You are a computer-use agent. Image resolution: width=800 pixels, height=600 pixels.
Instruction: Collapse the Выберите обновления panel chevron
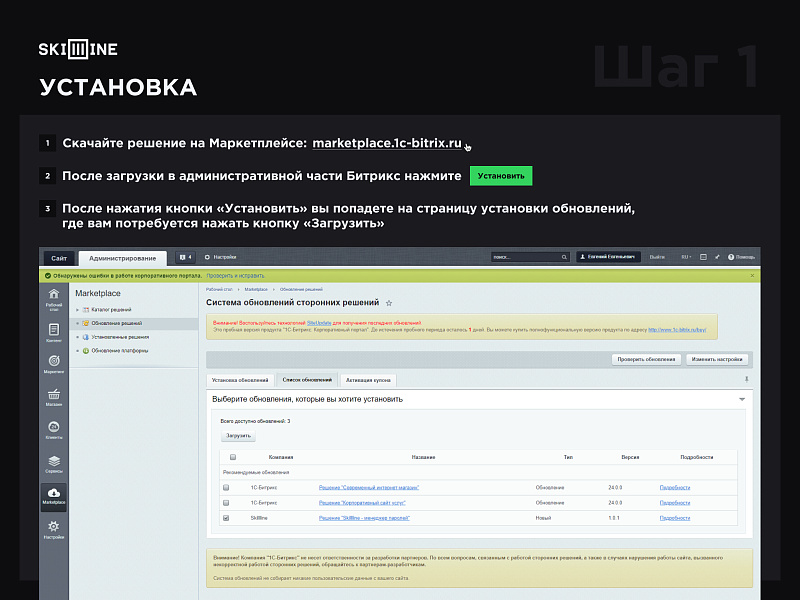[x=740, y=397]
